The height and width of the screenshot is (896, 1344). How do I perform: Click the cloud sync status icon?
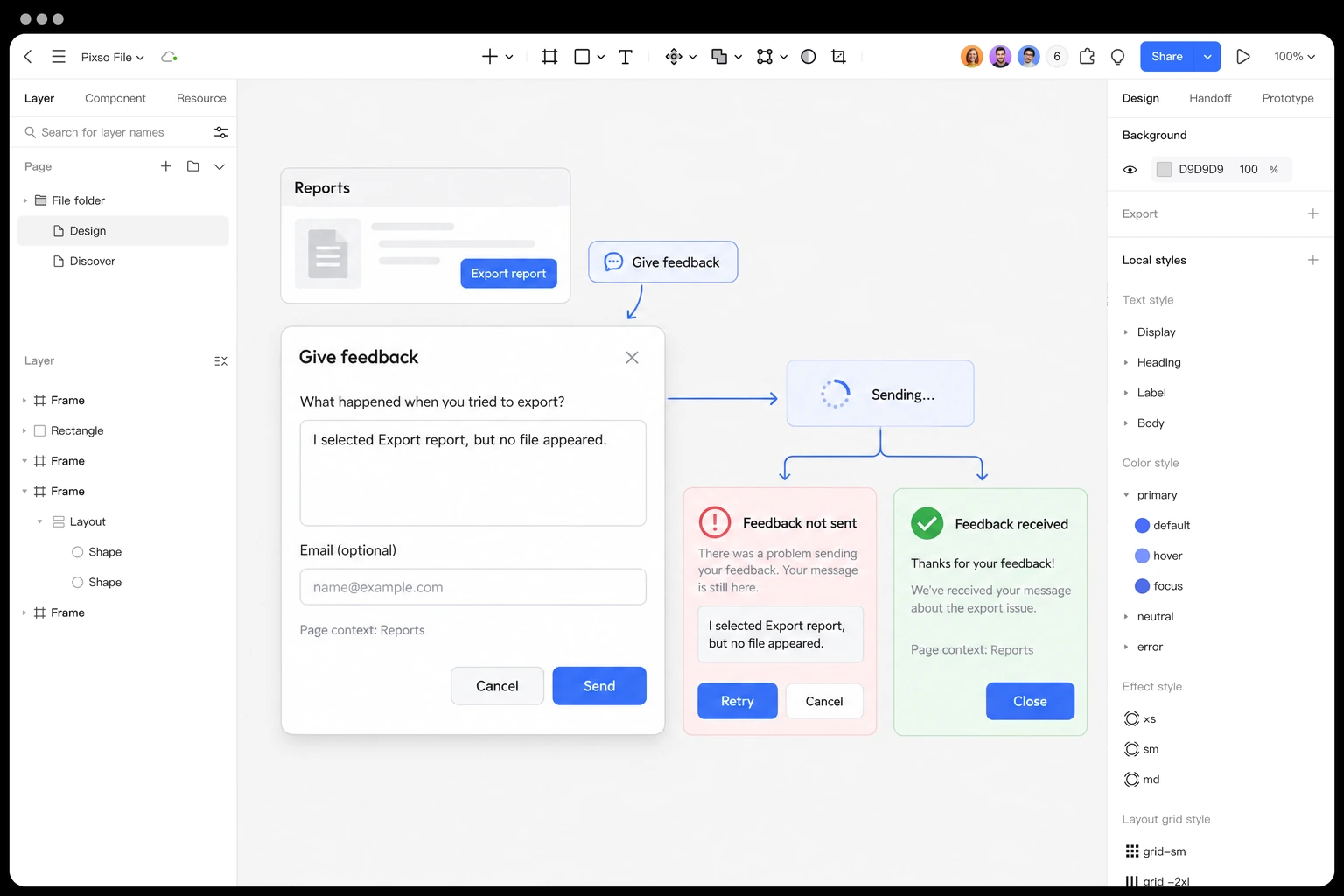(169, 57)
